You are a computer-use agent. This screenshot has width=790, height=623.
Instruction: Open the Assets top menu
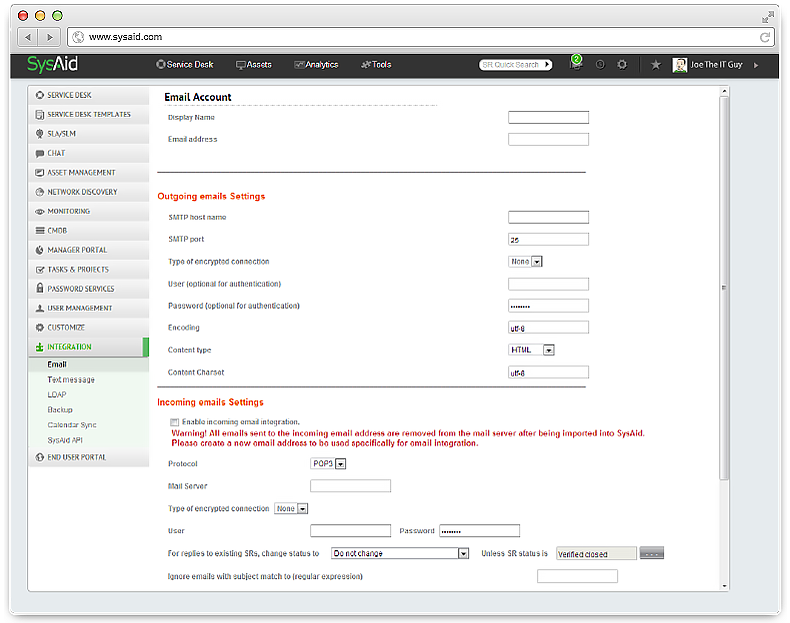tap(254, 64)
